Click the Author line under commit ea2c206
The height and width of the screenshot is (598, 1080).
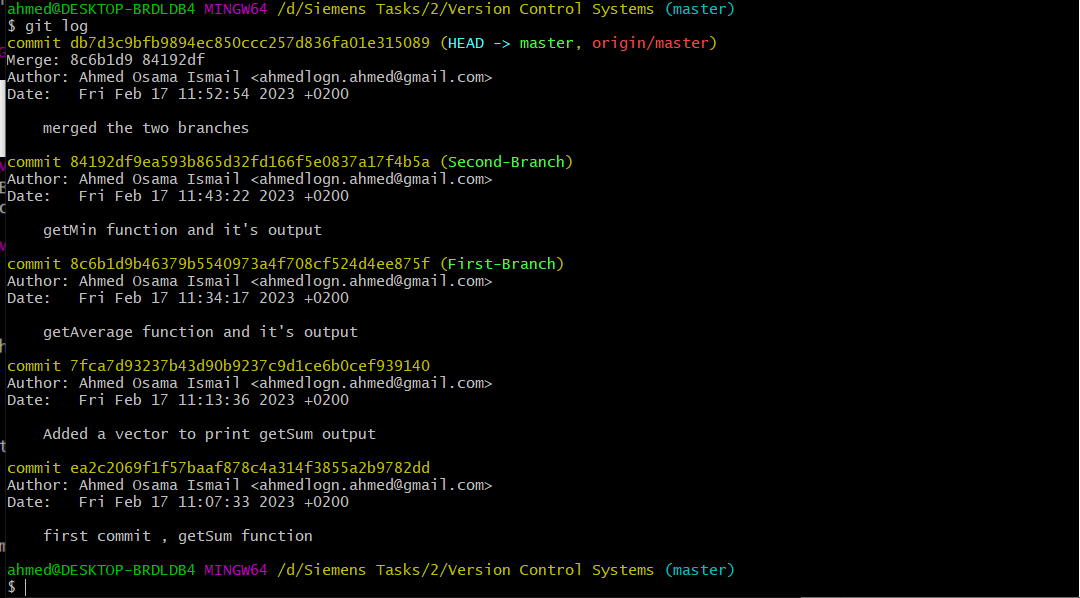250,485
